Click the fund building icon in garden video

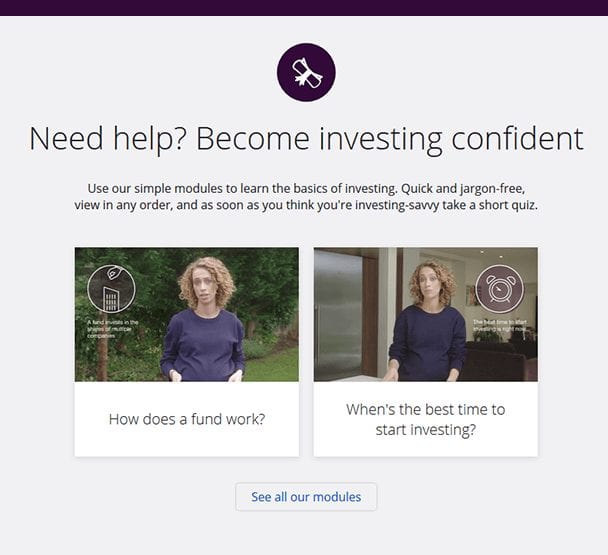point(111,299)
